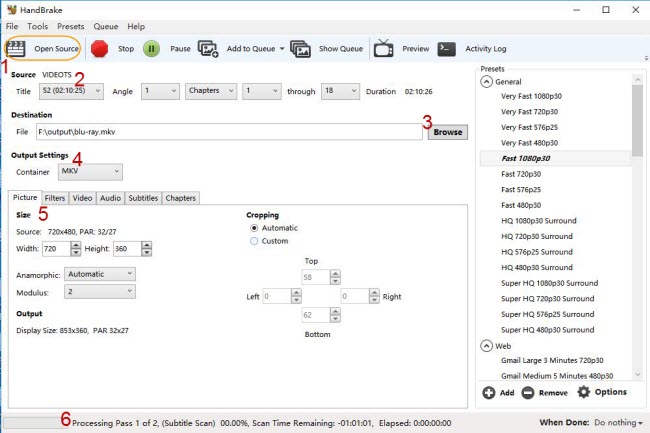Select the Very Fast 1080p30 preset
Image resolution: width=650 pixels, height=433 pixels.
pyautogui.click(x=531, y=96)
